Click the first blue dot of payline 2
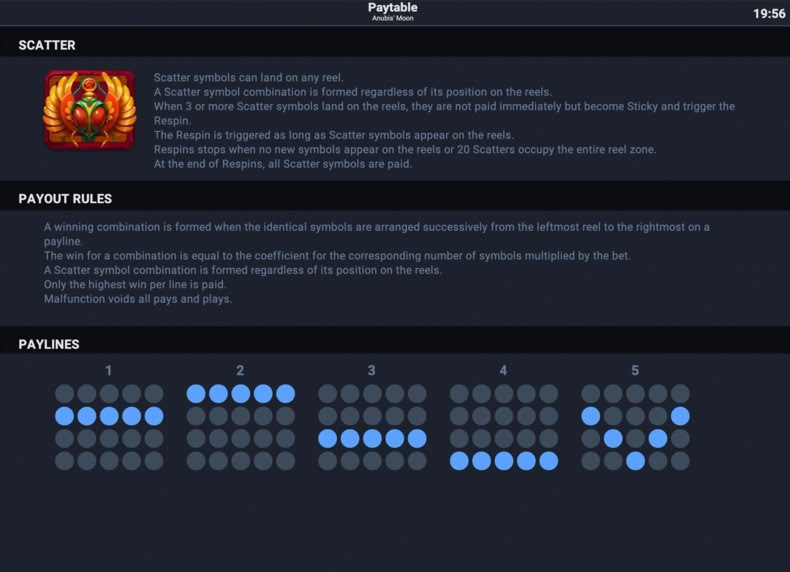The height and width of the screenshot is (572, 790). pyautogui.click(x=196, y=394)
